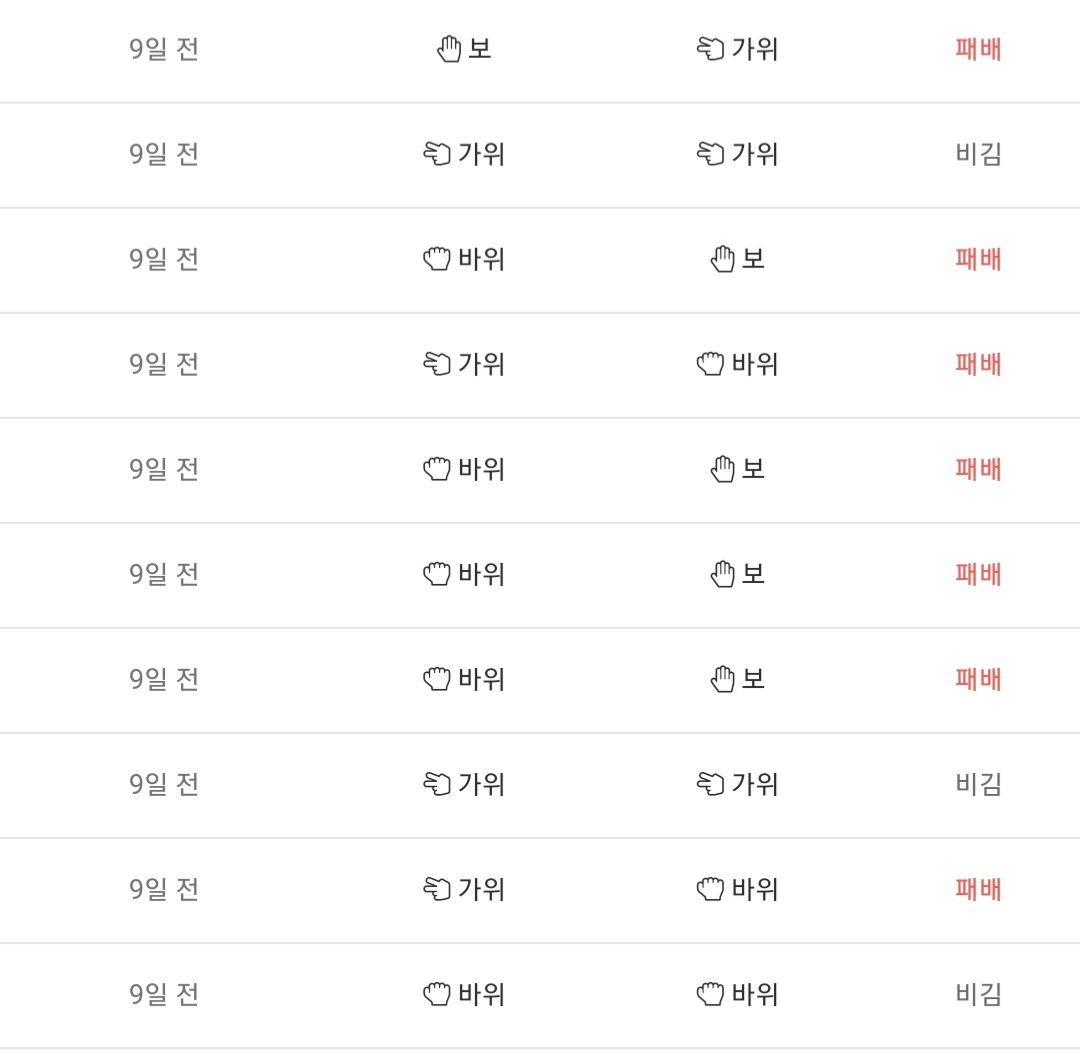Select the 바위 opponent icon in the first 가위 vs 바위 row
The image size is (1080, 1053).
pyautogui.click(x=710, y=364)
